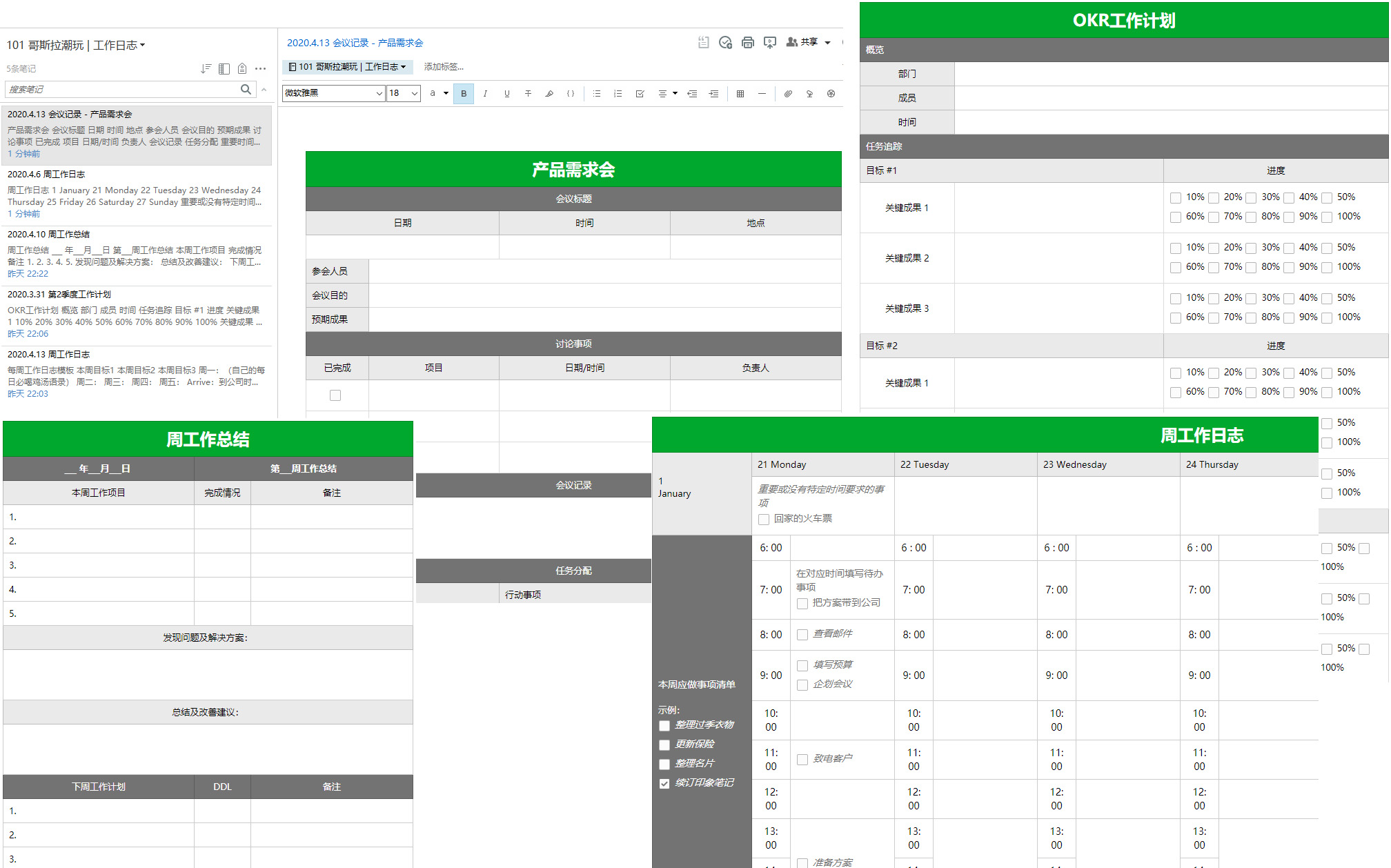The image size is (1391, 868).
Task: Click the search magnifier icon
Action: pyautogui.click(x=246, y=89)
